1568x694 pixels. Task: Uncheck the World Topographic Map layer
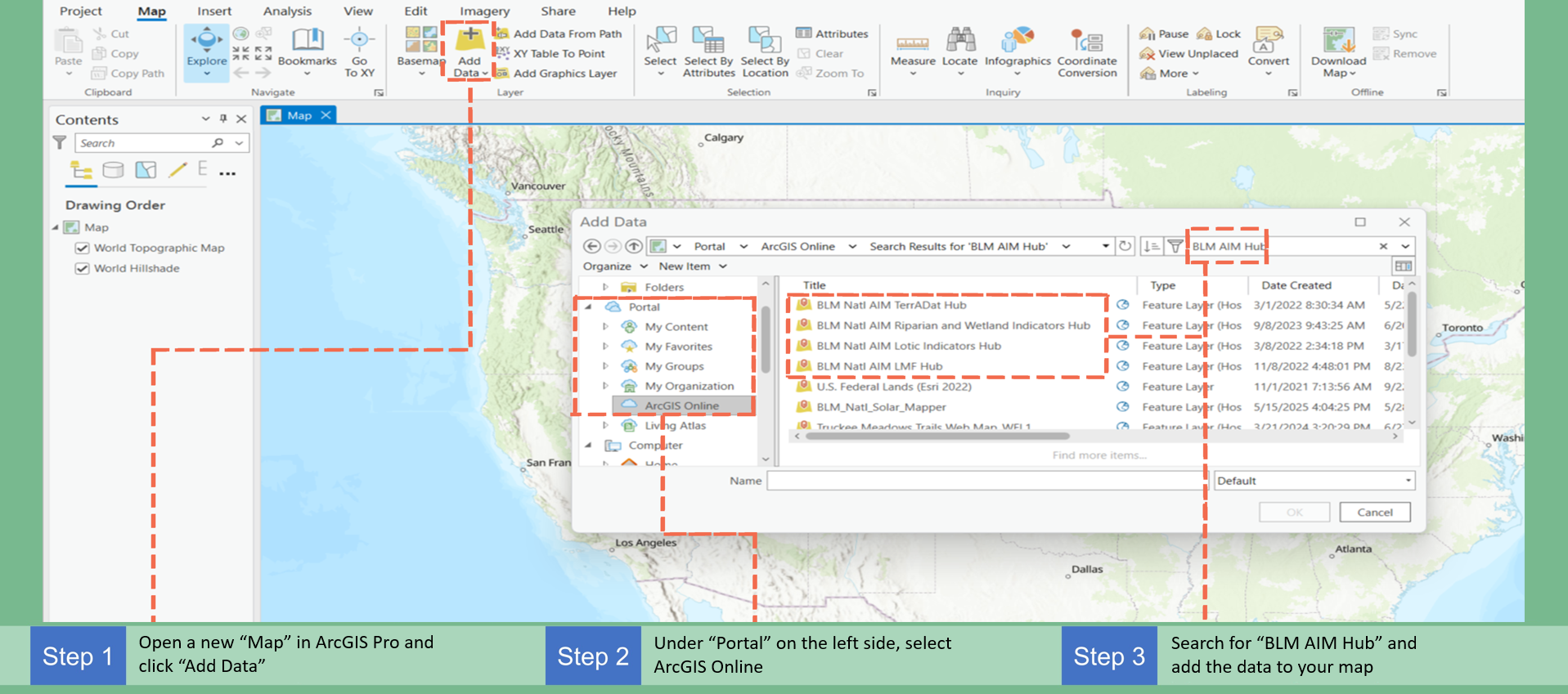(x=82, y=248)
